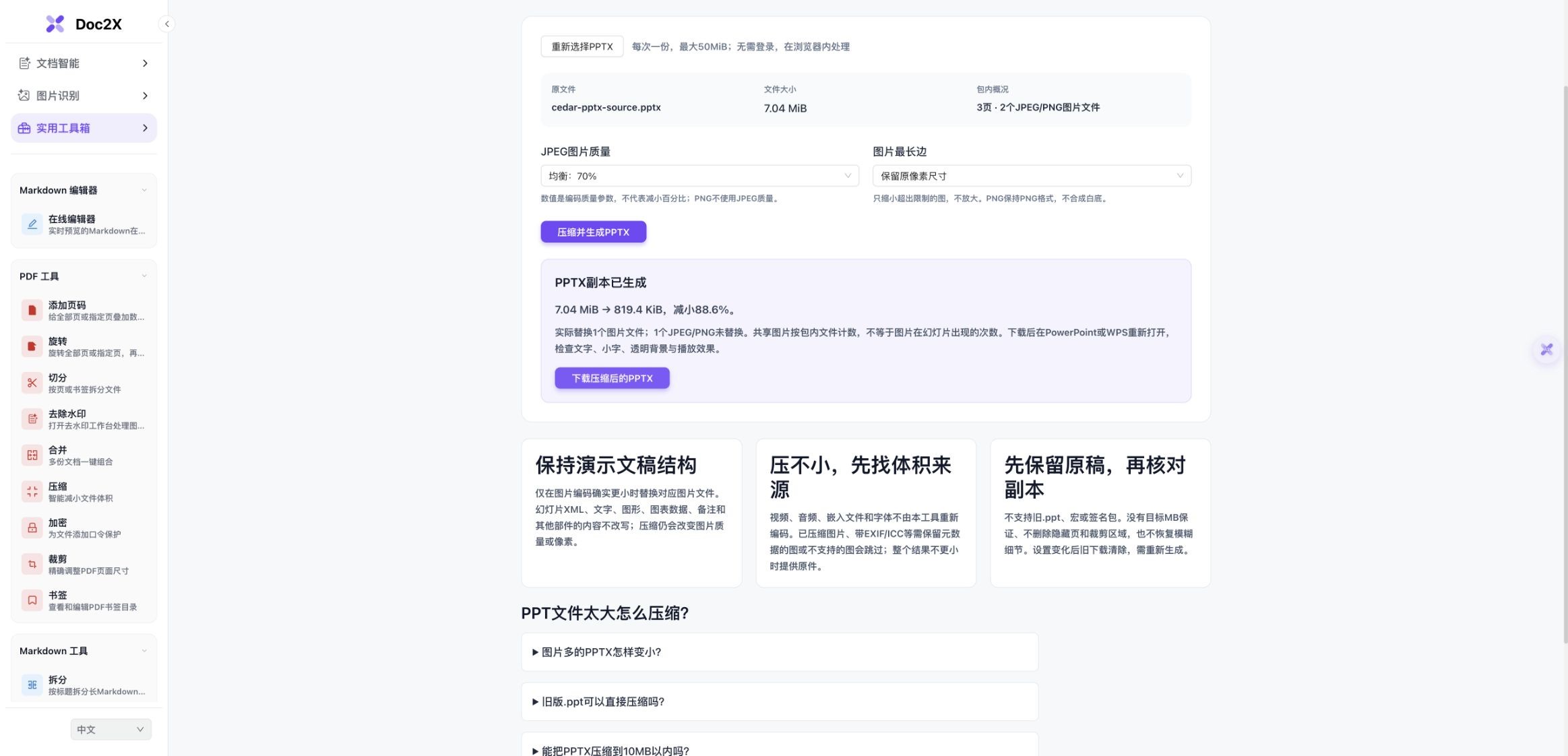Click the 切分 scissors icon

click(x=32, y=383)
